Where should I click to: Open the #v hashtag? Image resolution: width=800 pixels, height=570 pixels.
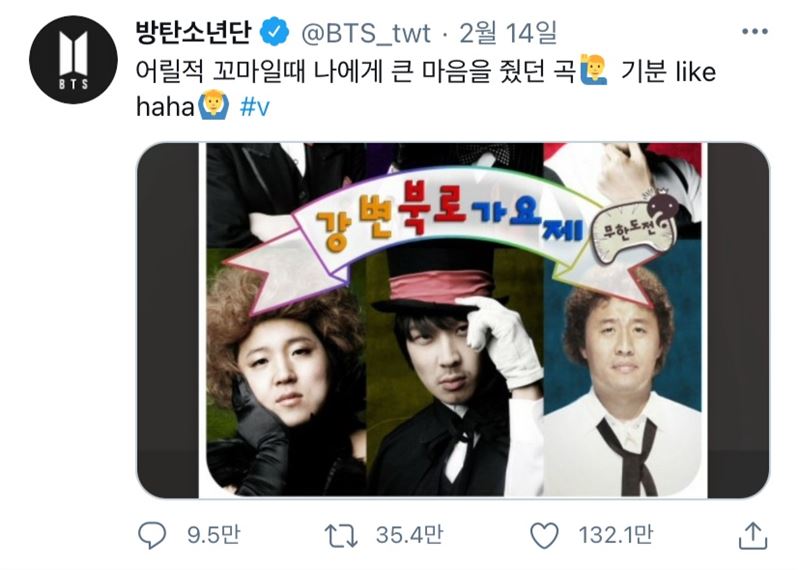(255, 107)
